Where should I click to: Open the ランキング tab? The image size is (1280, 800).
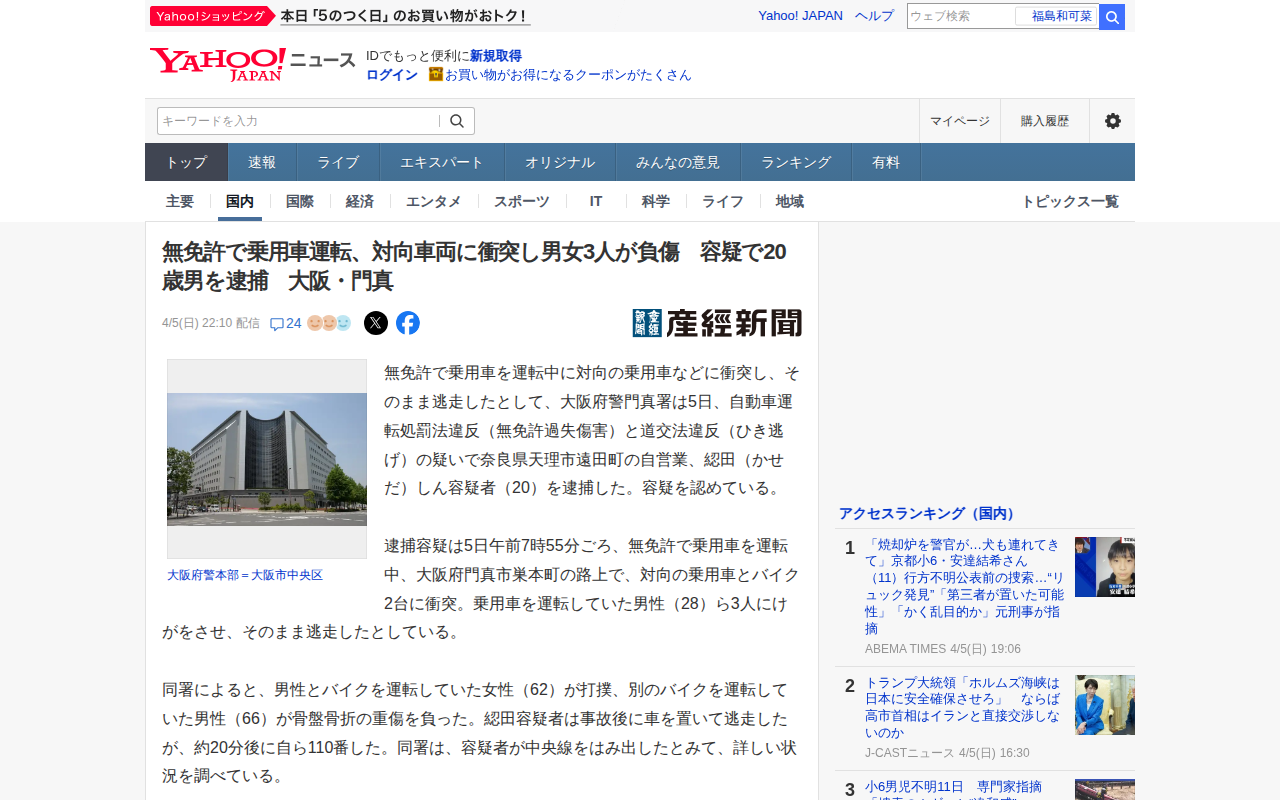[x=796, y=162]
